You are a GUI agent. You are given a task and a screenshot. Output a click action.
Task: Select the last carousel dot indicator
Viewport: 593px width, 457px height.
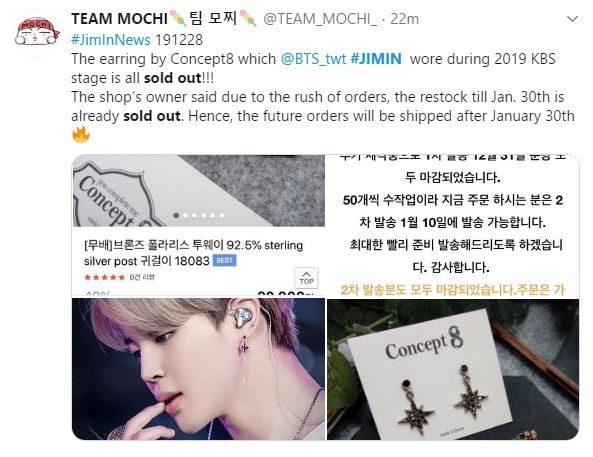222,215
